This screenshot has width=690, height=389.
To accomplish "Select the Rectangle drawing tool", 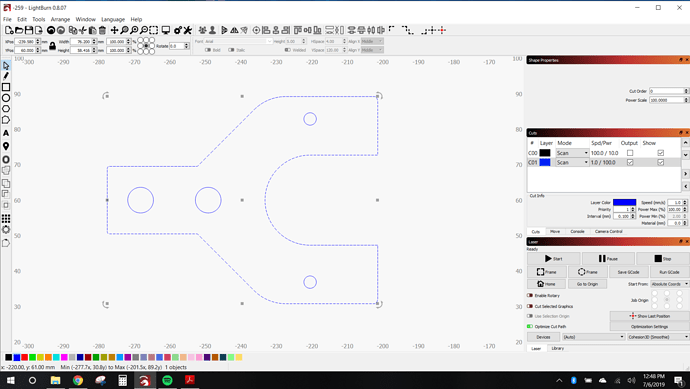I will 6,87.
